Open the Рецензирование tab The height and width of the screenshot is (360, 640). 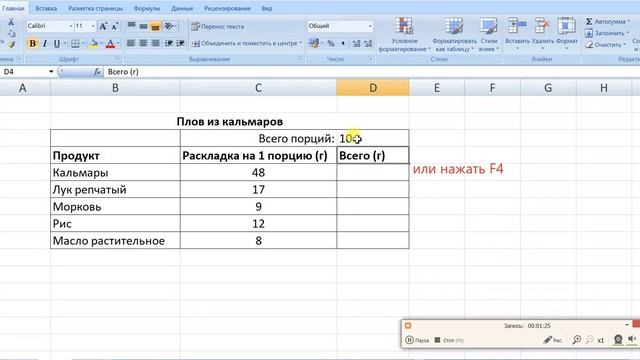tap(227, 8)
